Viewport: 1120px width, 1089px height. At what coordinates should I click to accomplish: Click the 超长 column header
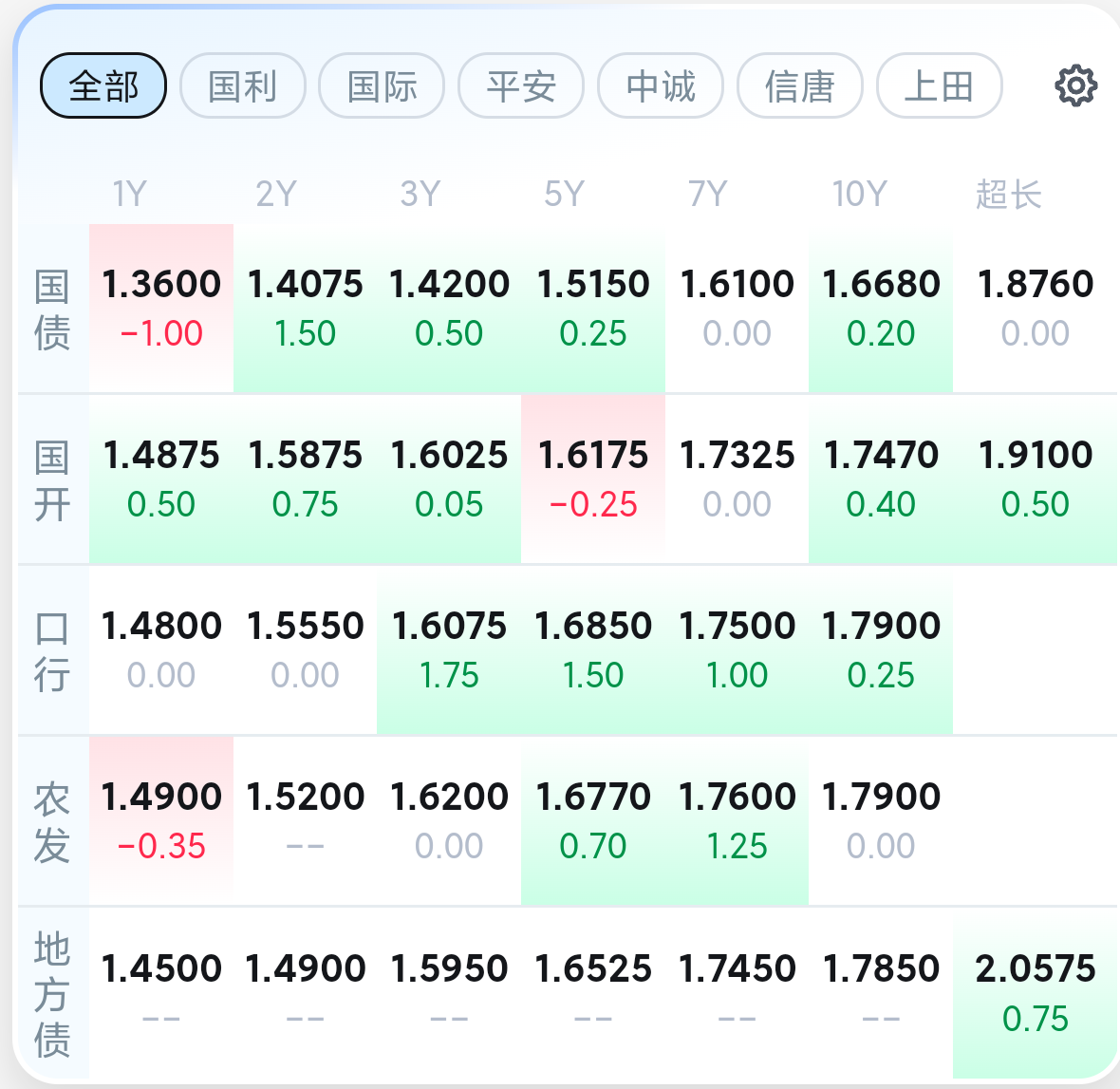click(x=1009, y=194)
